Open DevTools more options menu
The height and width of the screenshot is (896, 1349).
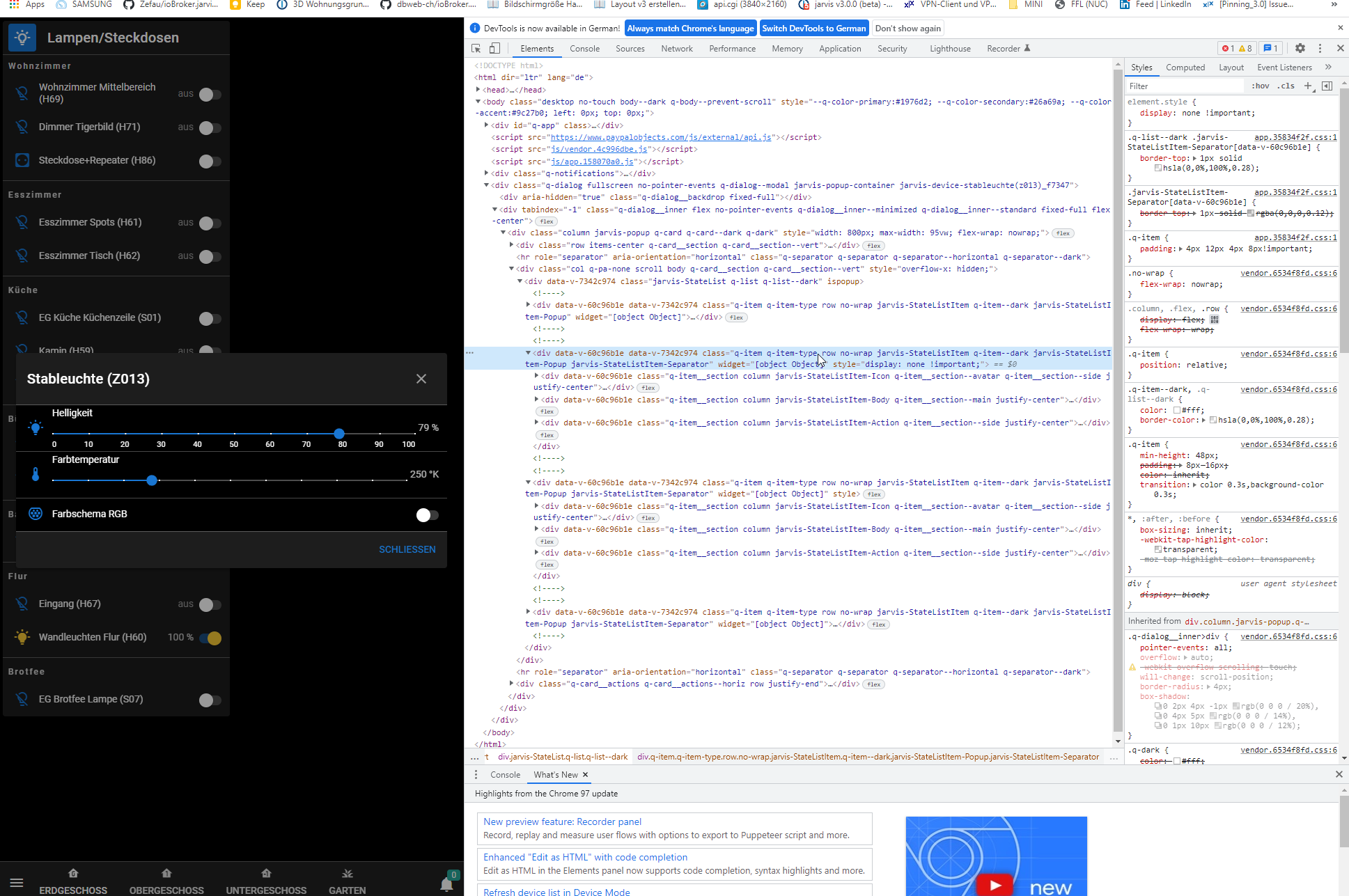pos(1320,48)
